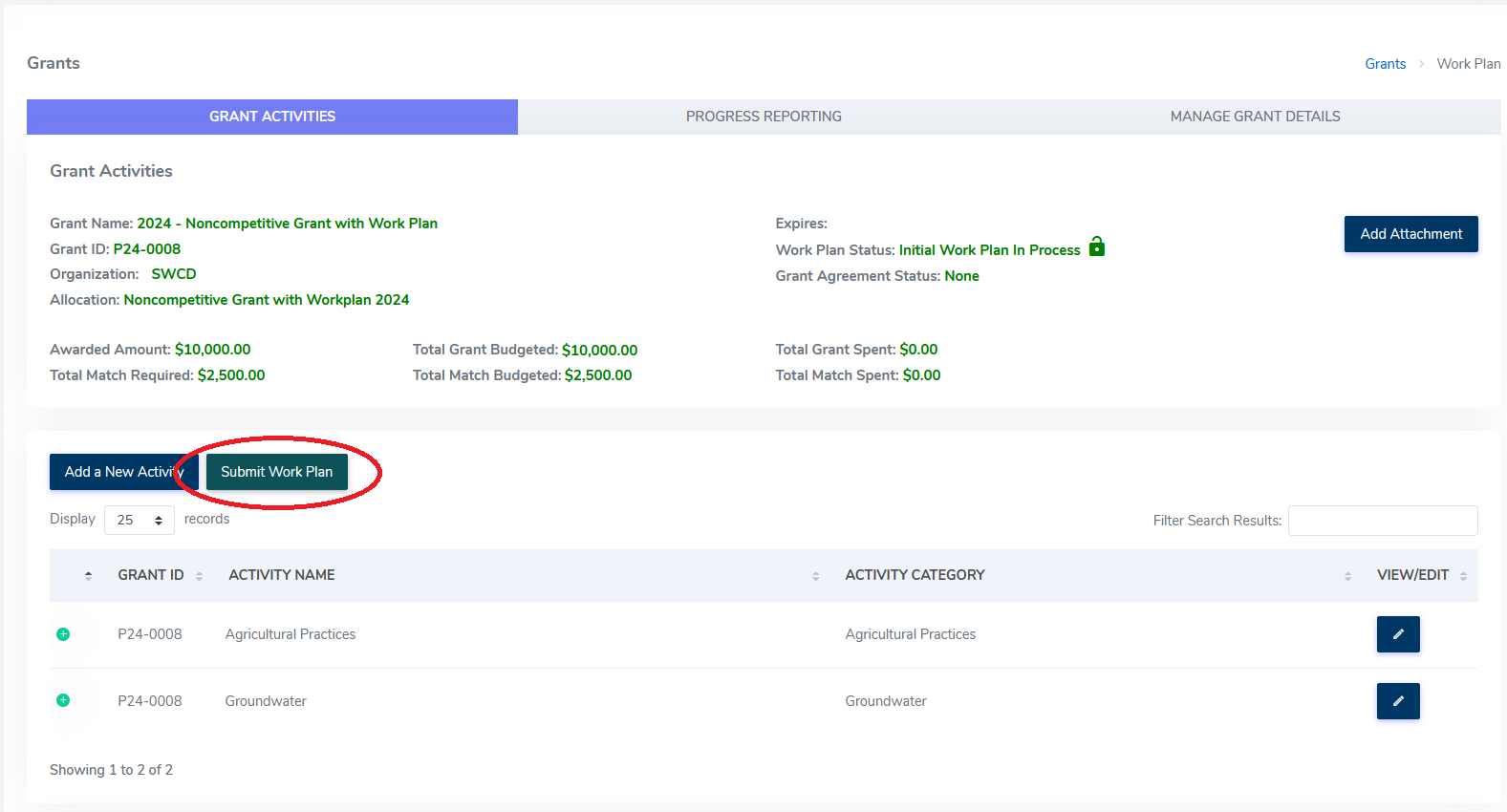The width and height of the screenshot is (1507, 812).
Task: Open the Display records count dropdown
Action: coord(140,520)
